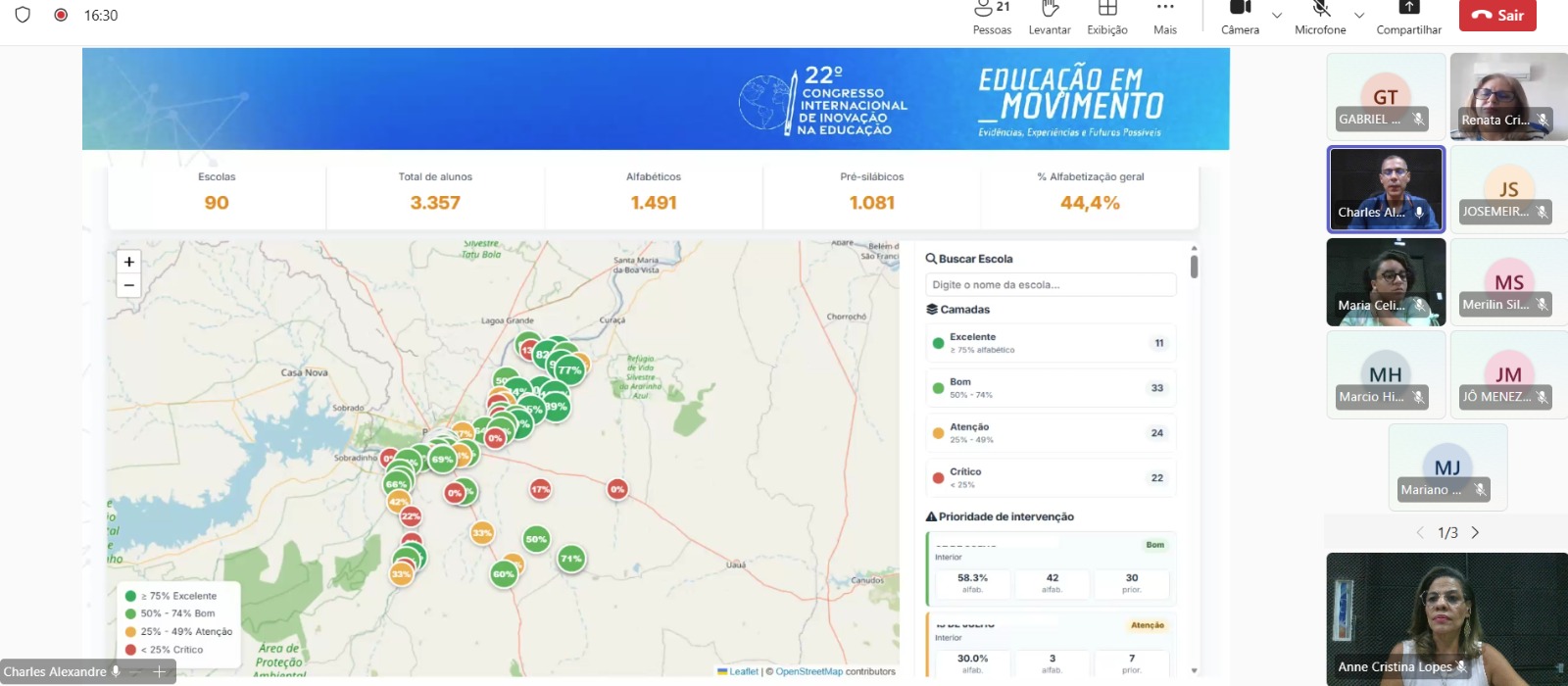
Task: Go to next participants page
Action: pos(1475,533)
